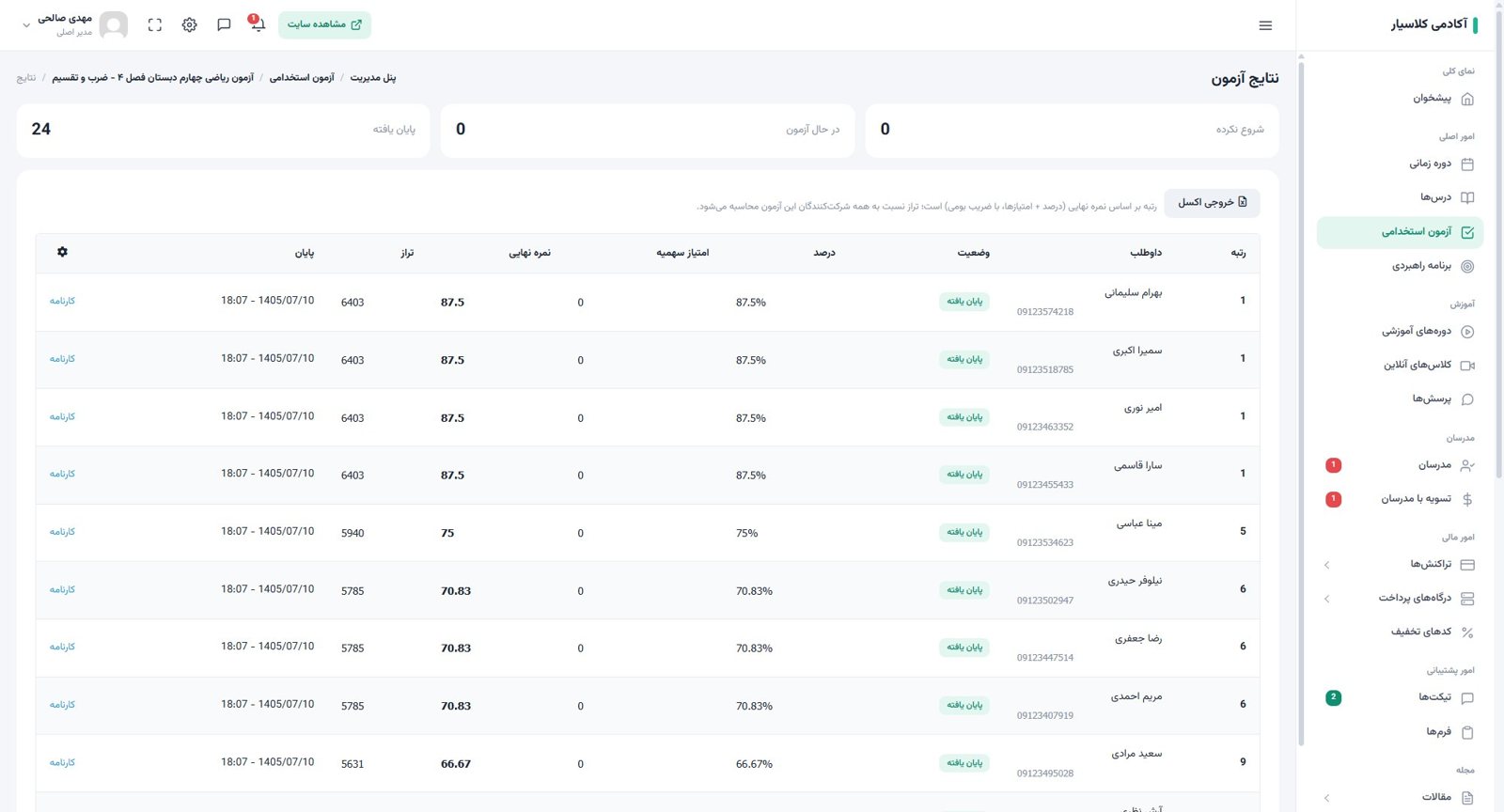Open the messages chat icon in header
Image resolution: width=1504 pixels, height=812 pixels.
click(x=224, y=25)
